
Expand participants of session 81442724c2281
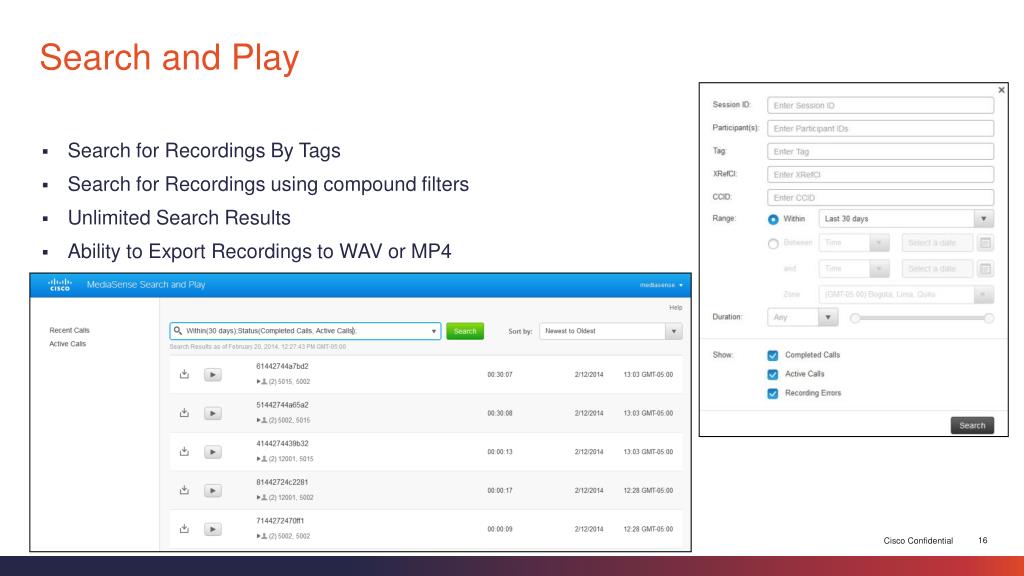tap(259, 497)
